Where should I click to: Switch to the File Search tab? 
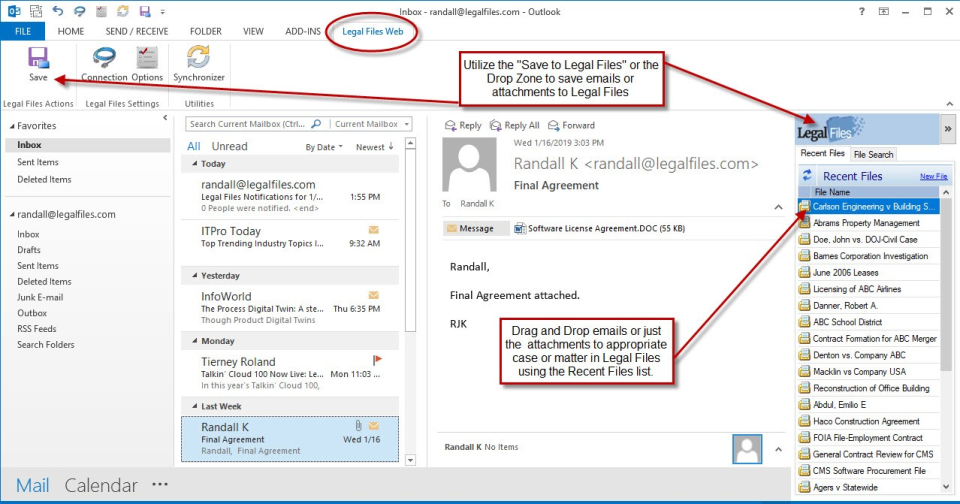[873, 154]
